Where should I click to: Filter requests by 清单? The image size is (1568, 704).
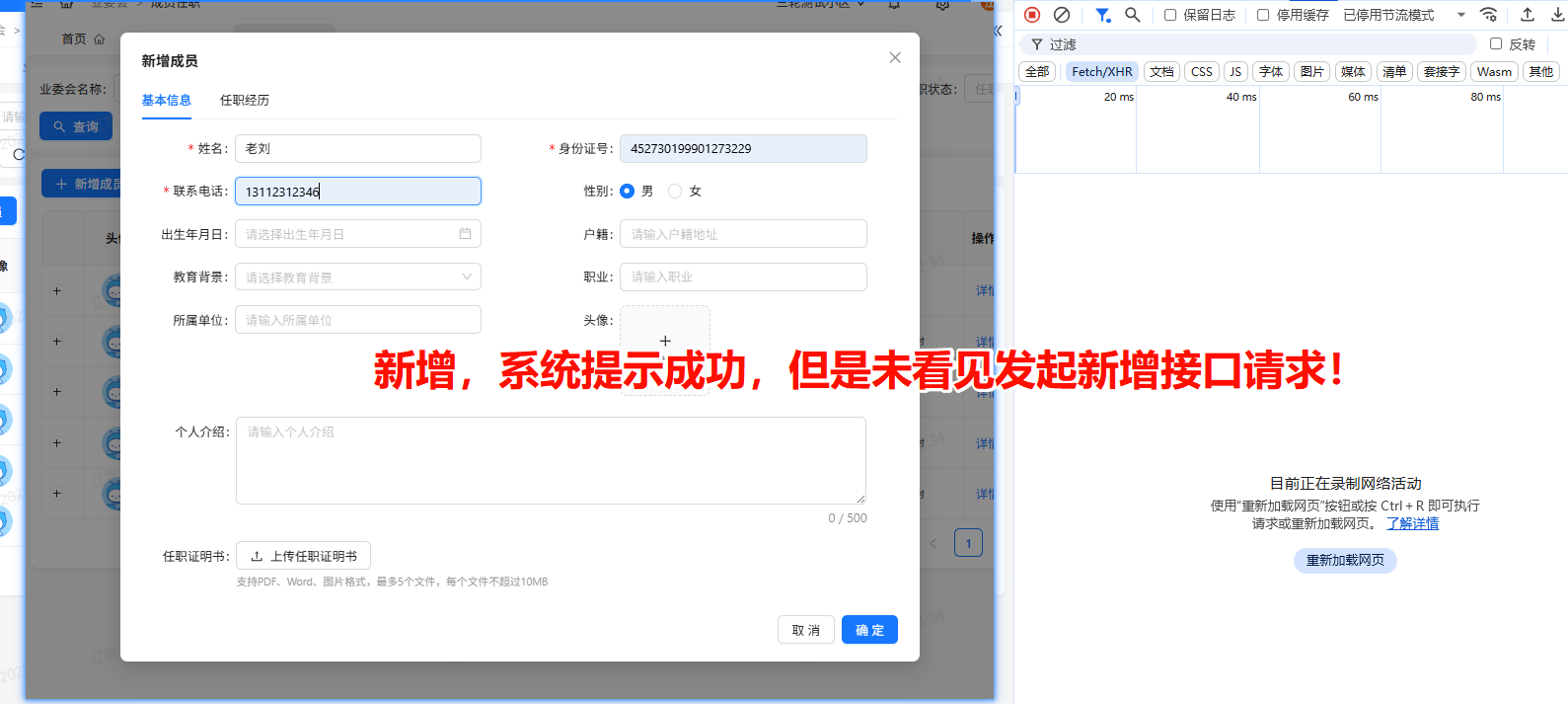click(1394, 71)
